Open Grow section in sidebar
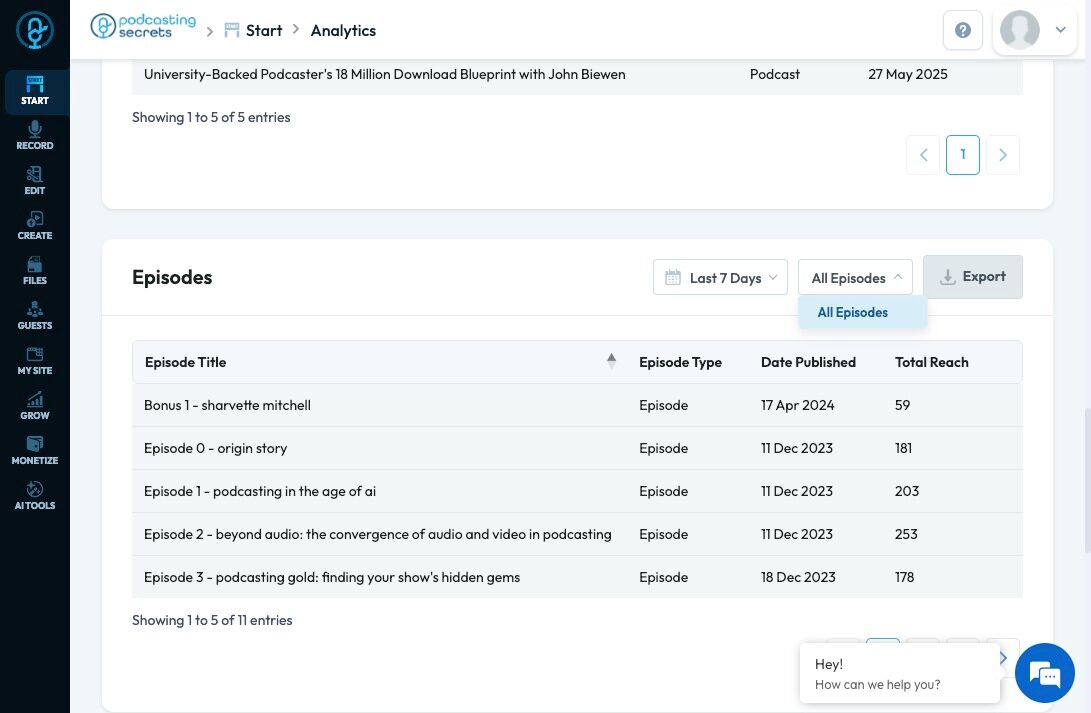The width and height of the screenshot is (1091, 713). pos(34,405)
